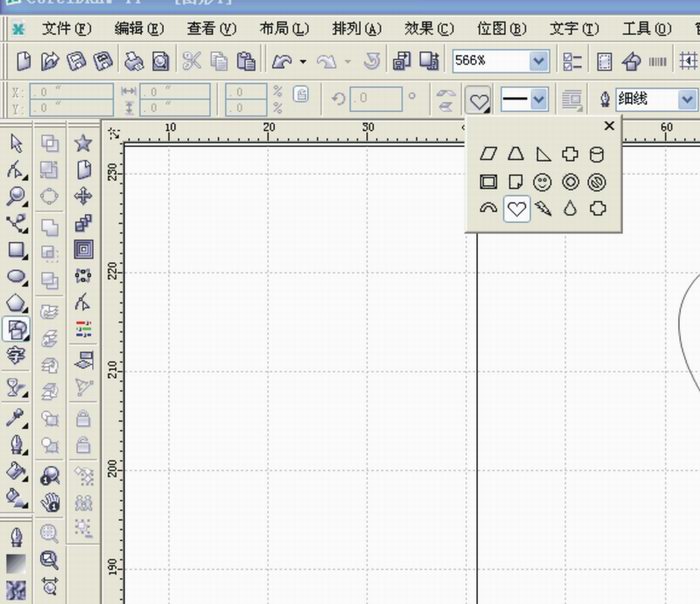This screenshot has width=700, height=604.
Task: Choose the parallelogram shape in popup
Action: click(x=488, y=154)
